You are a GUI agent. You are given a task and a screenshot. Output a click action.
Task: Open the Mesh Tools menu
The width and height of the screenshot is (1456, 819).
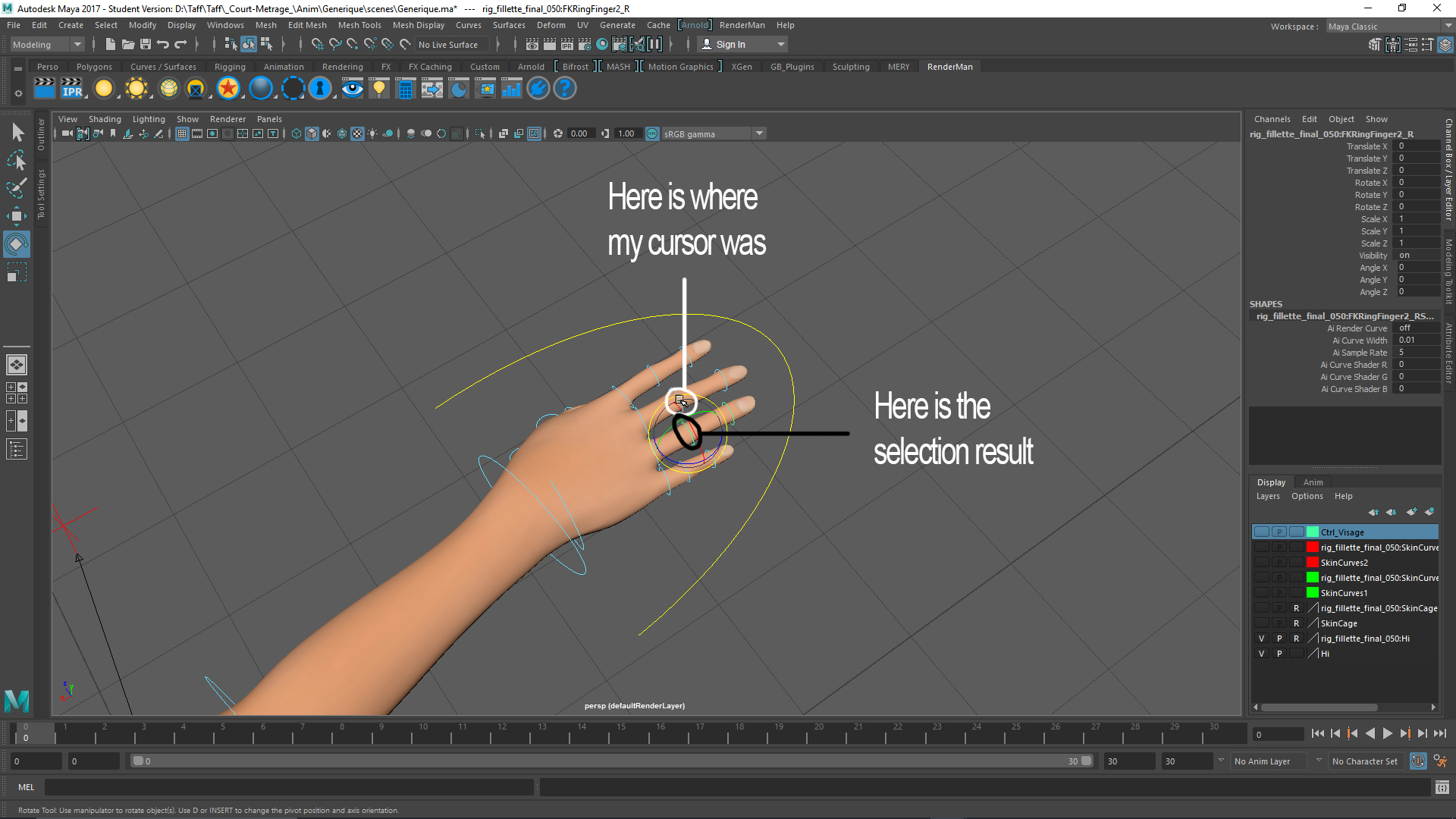pyautogui.click(x=359, y=25)
